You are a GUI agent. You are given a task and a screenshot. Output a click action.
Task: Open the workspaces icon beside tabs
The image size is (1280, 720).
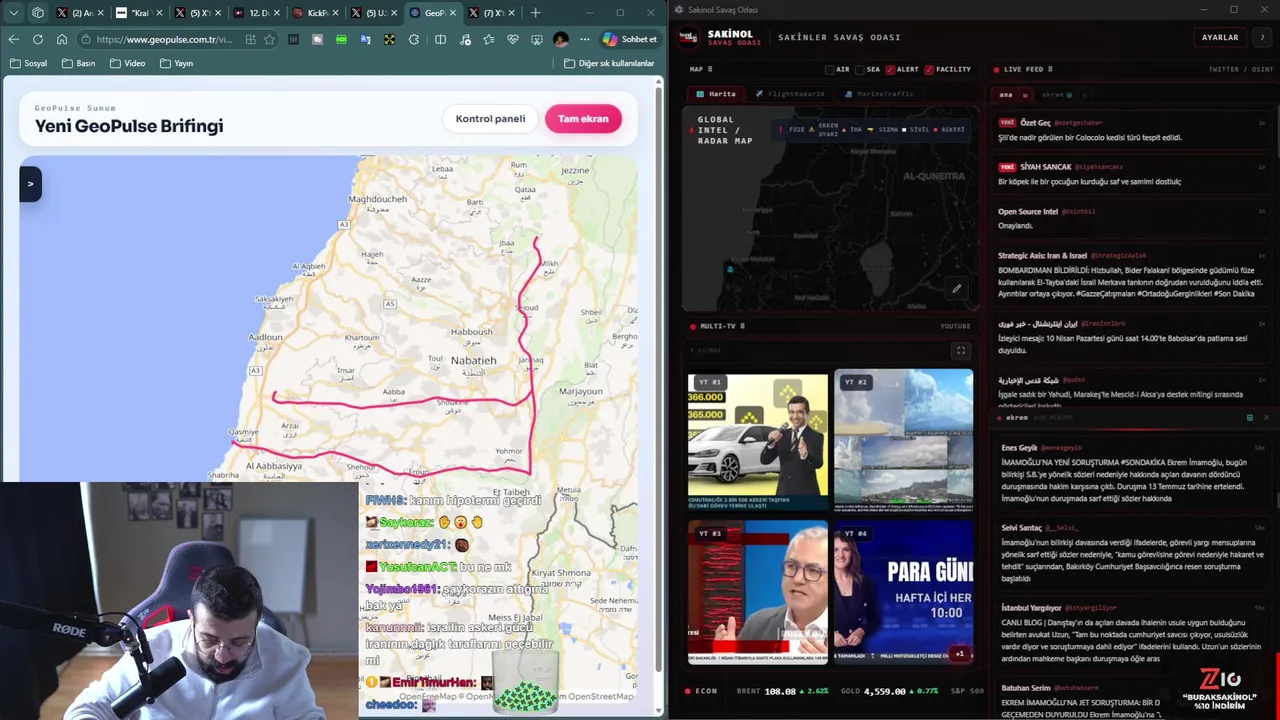tap(38, 13)
